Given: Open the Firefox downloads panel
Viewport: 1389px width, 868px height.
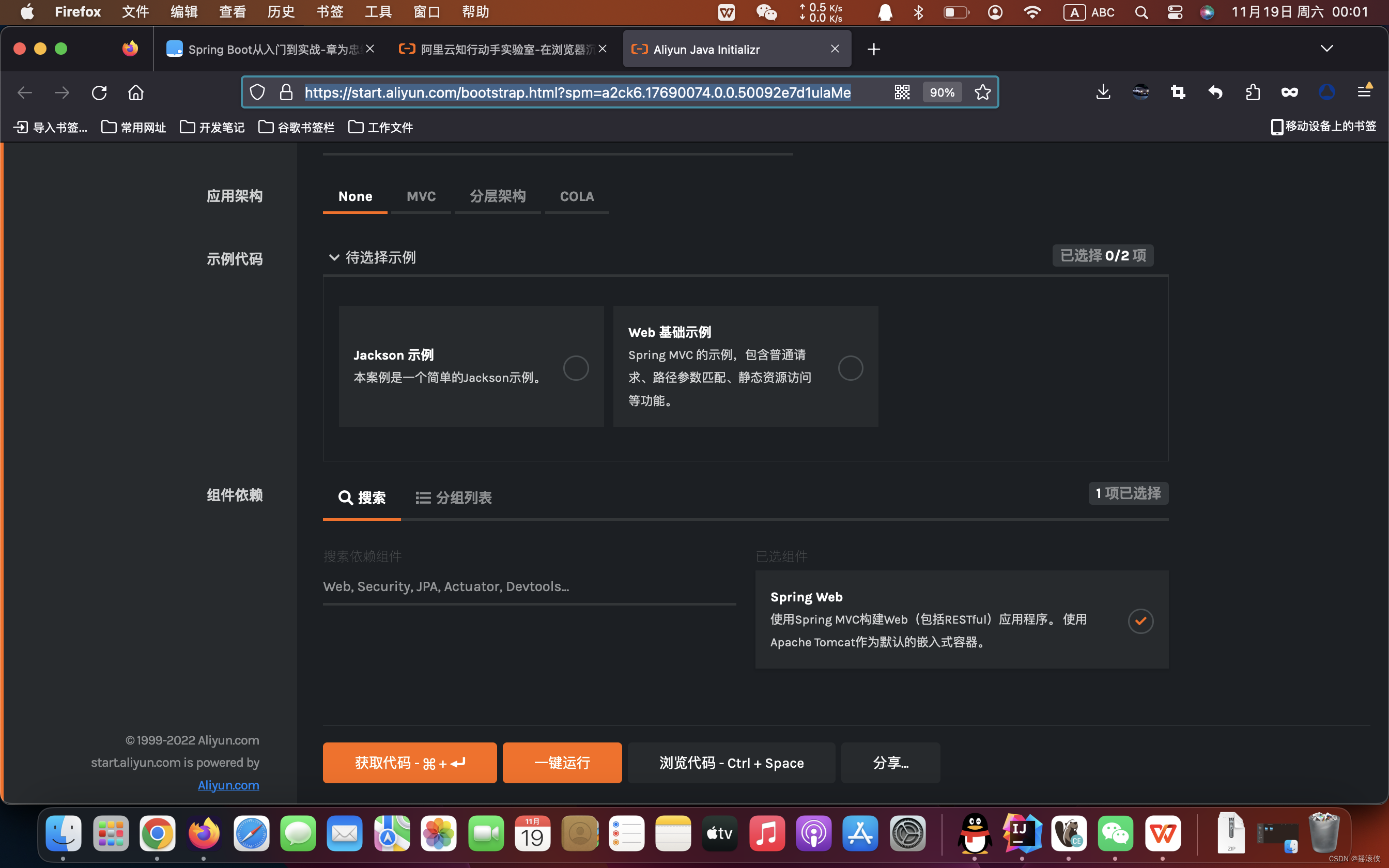Looking at the screenshot, I should click(x=1103, y=92).
